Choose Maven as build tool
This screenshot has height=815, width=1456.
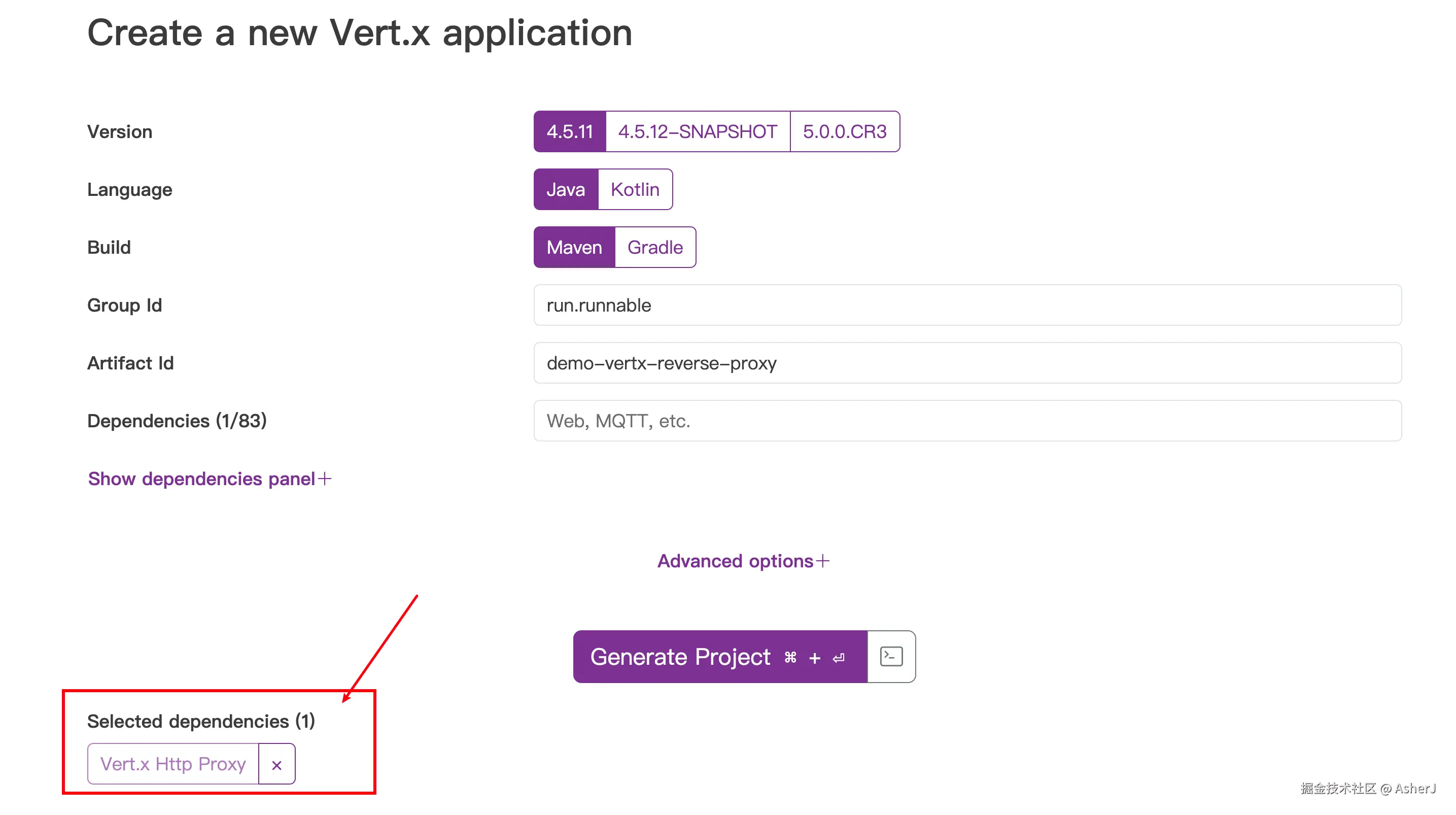pos(574,247)
